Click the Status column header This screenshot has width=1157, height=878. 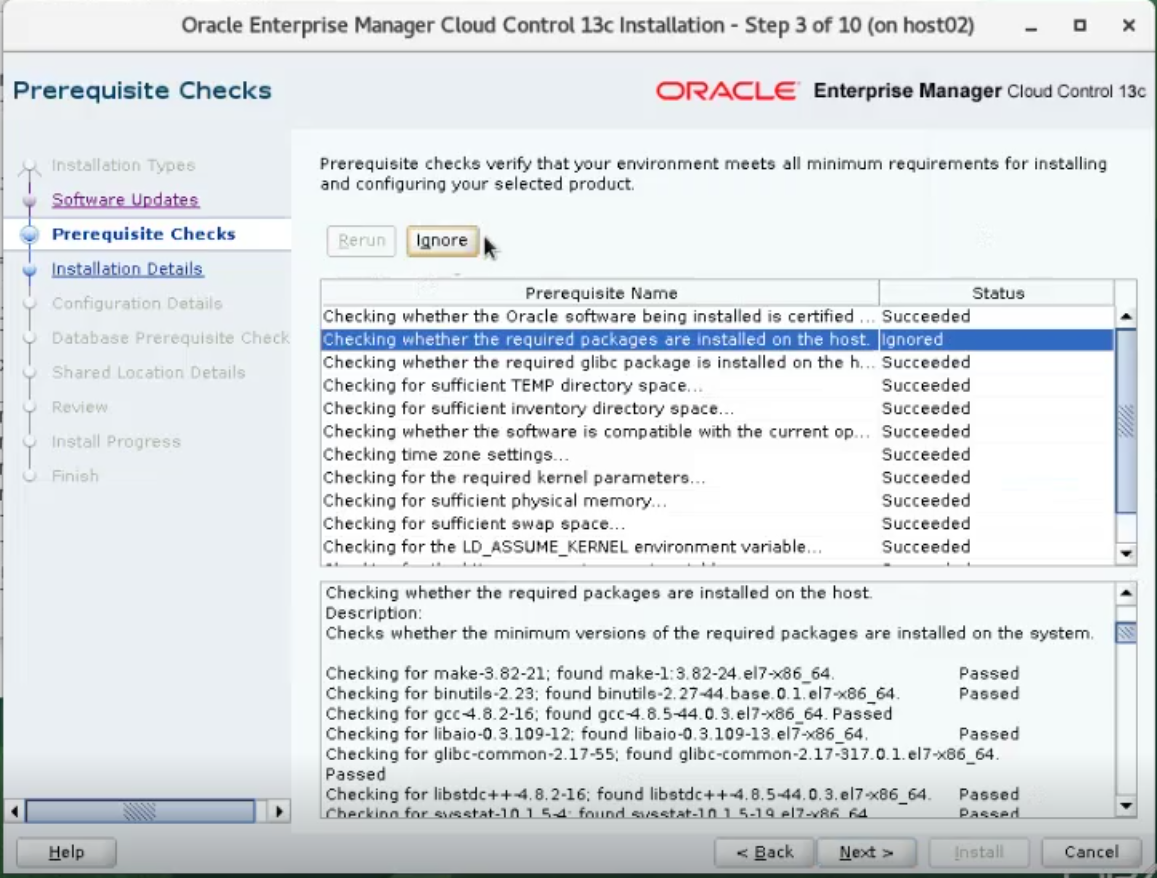coord(997,293)
